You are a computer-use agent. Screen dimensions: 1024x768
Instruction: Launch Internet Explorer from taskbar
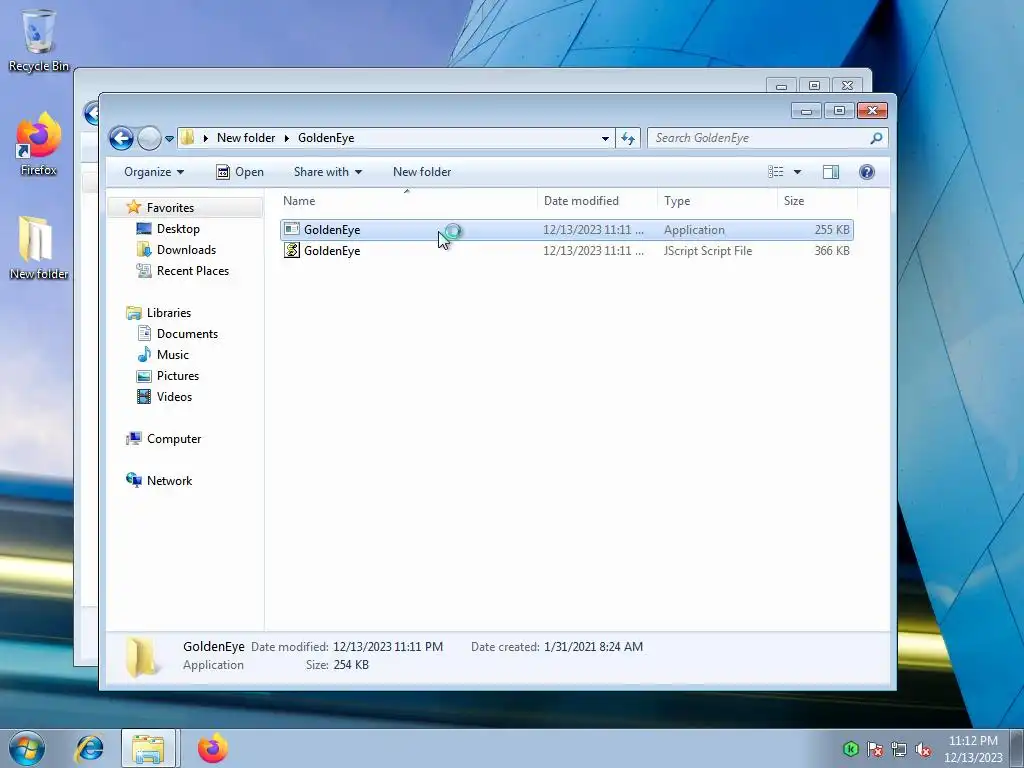89,748
